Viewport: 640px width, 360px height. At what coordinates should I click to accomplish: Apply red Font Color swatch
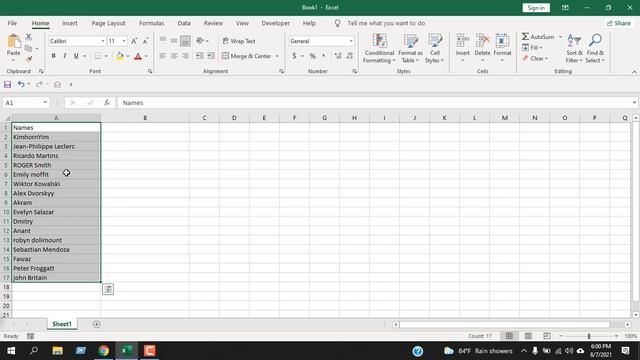tap(138, 56)
